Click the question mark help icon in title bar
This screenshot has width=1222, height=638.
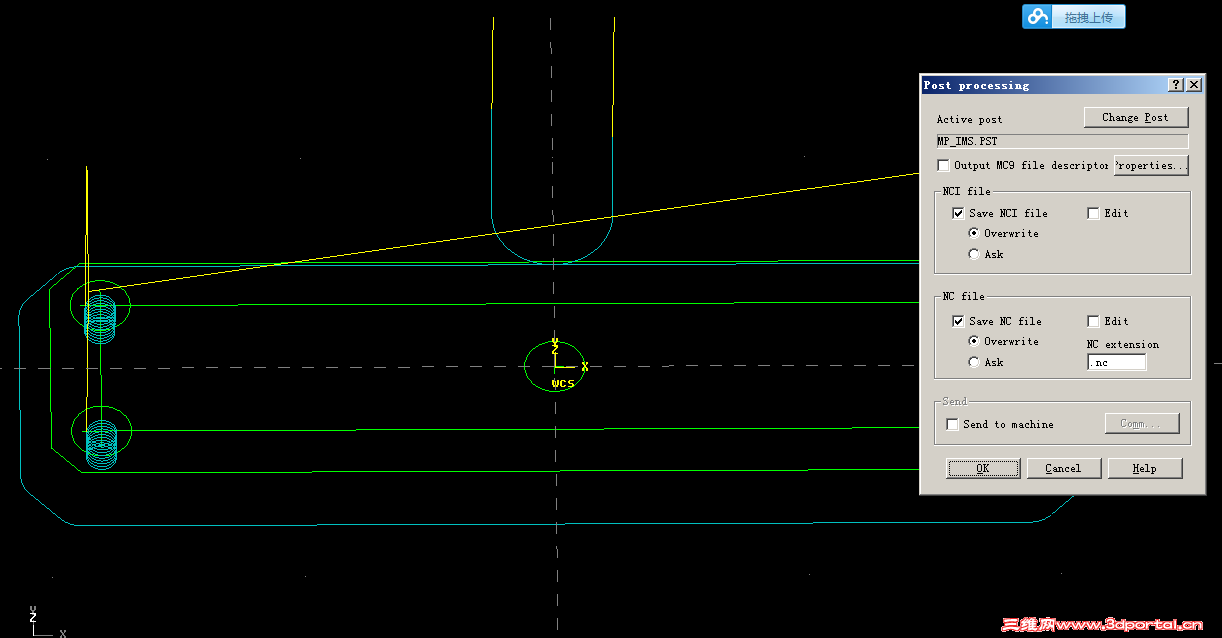click(1175, 85)
